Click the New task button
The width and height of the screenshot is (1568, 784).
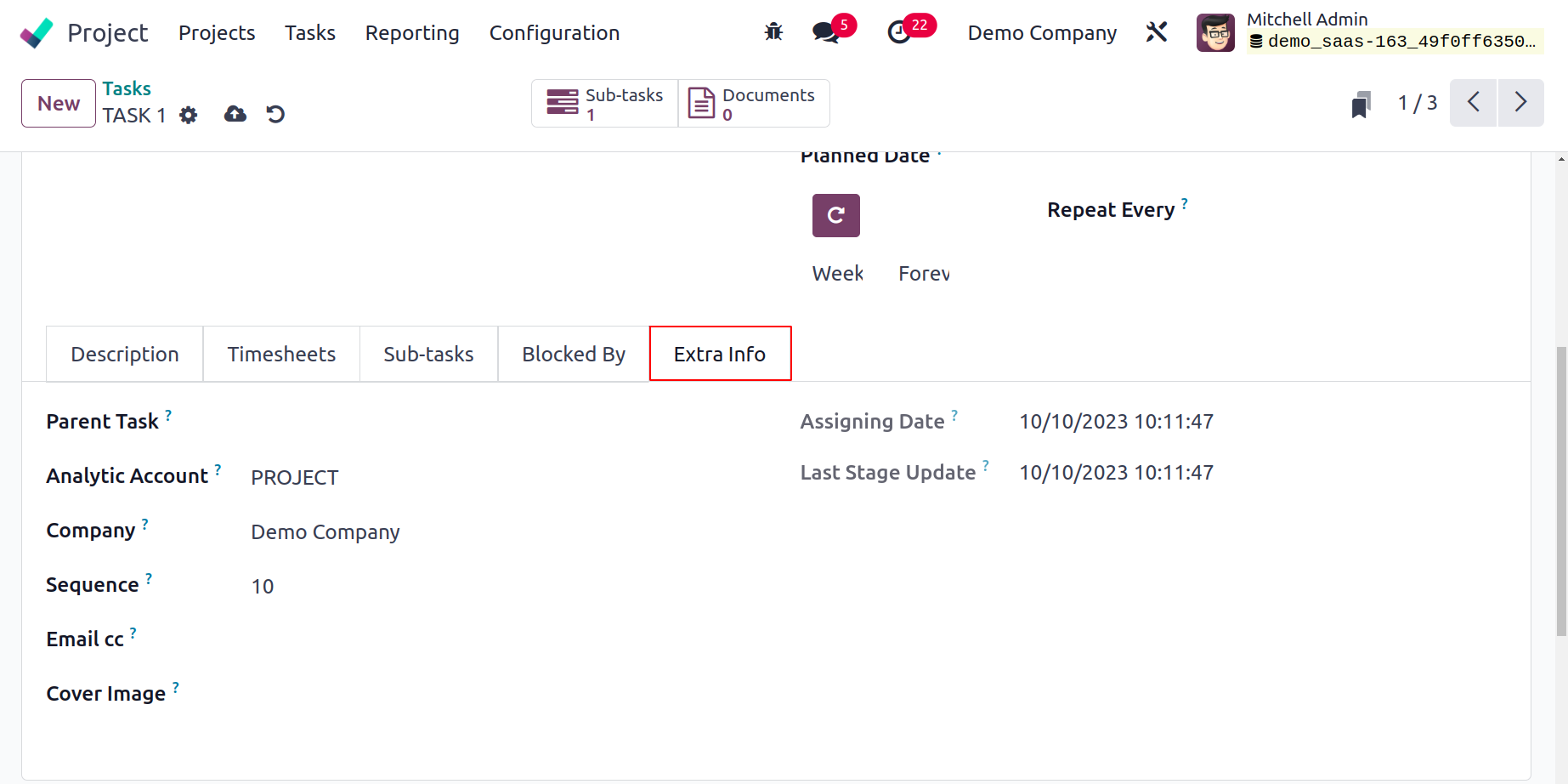click(x=59, y=104)
